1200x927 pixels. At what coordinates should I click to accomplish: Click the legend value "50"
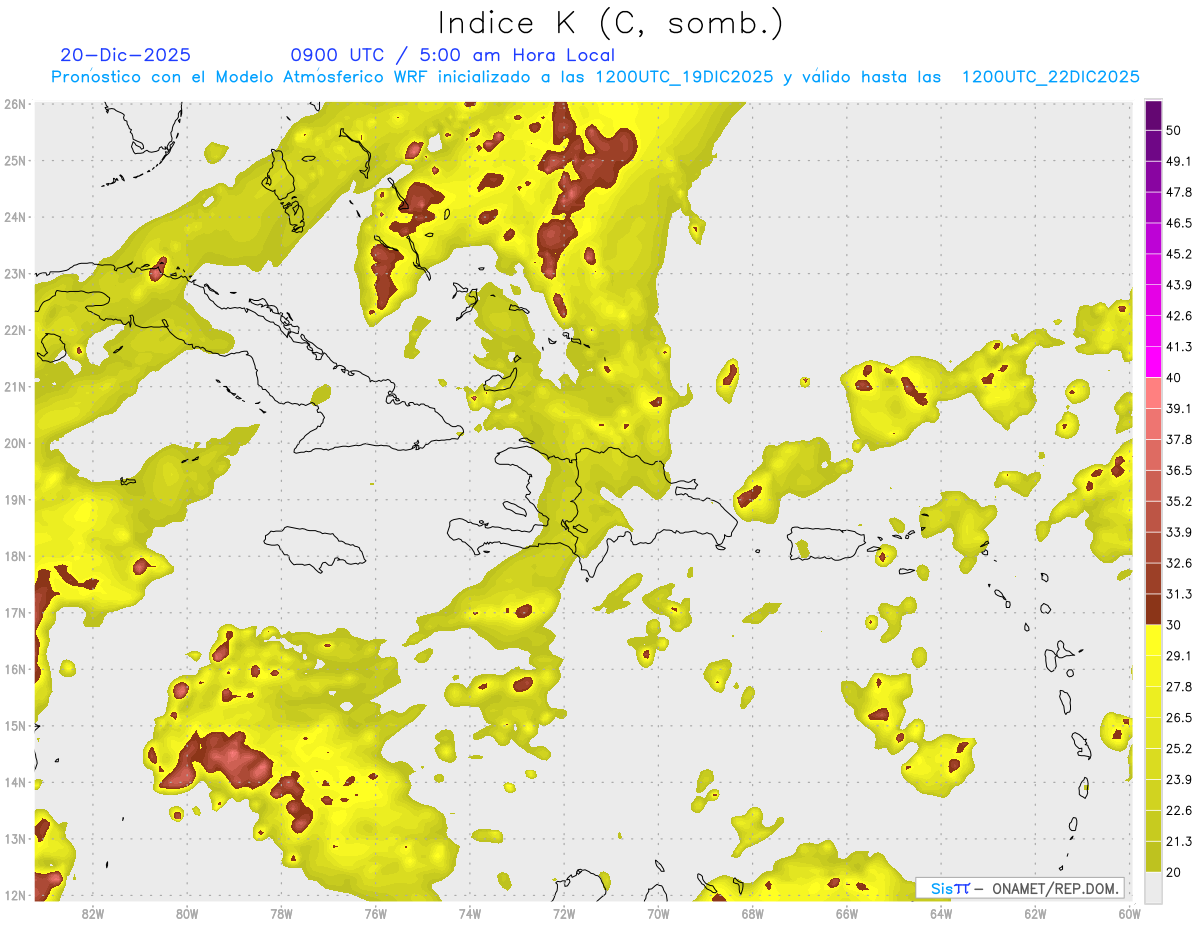[x=1175, y=130]
